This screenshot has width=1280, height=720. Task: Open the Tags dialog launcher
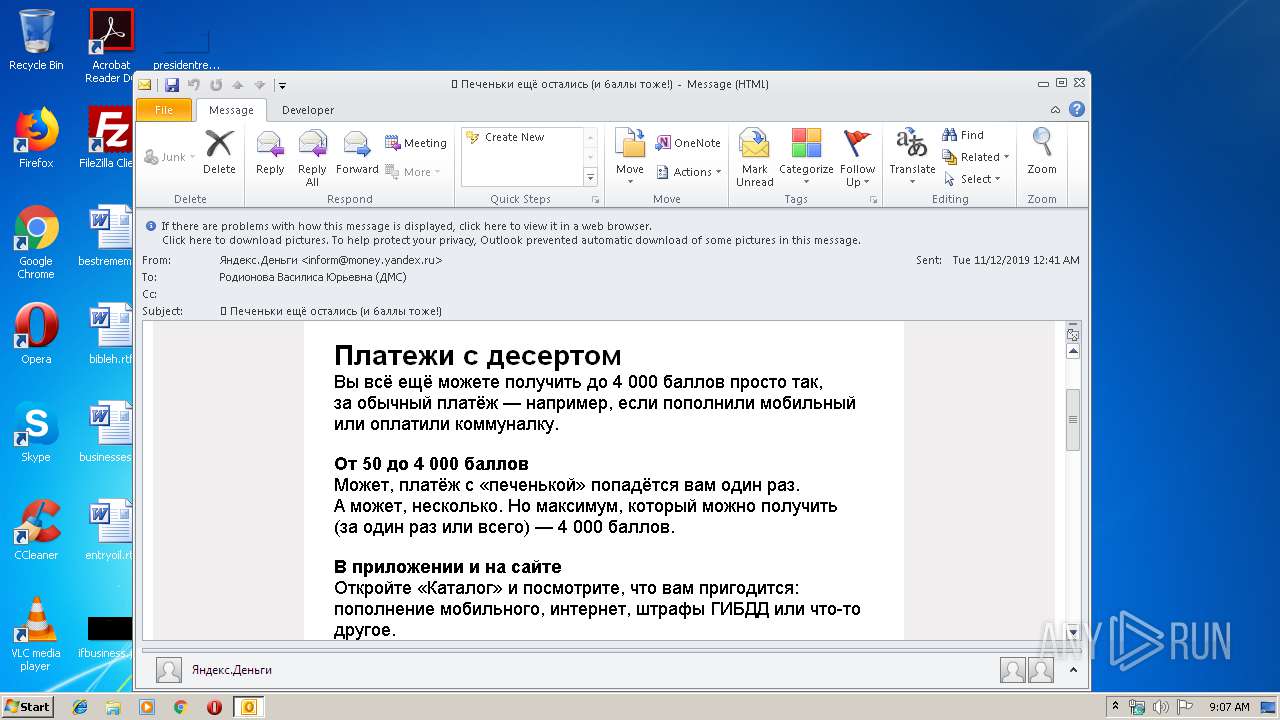coord(873,200)
